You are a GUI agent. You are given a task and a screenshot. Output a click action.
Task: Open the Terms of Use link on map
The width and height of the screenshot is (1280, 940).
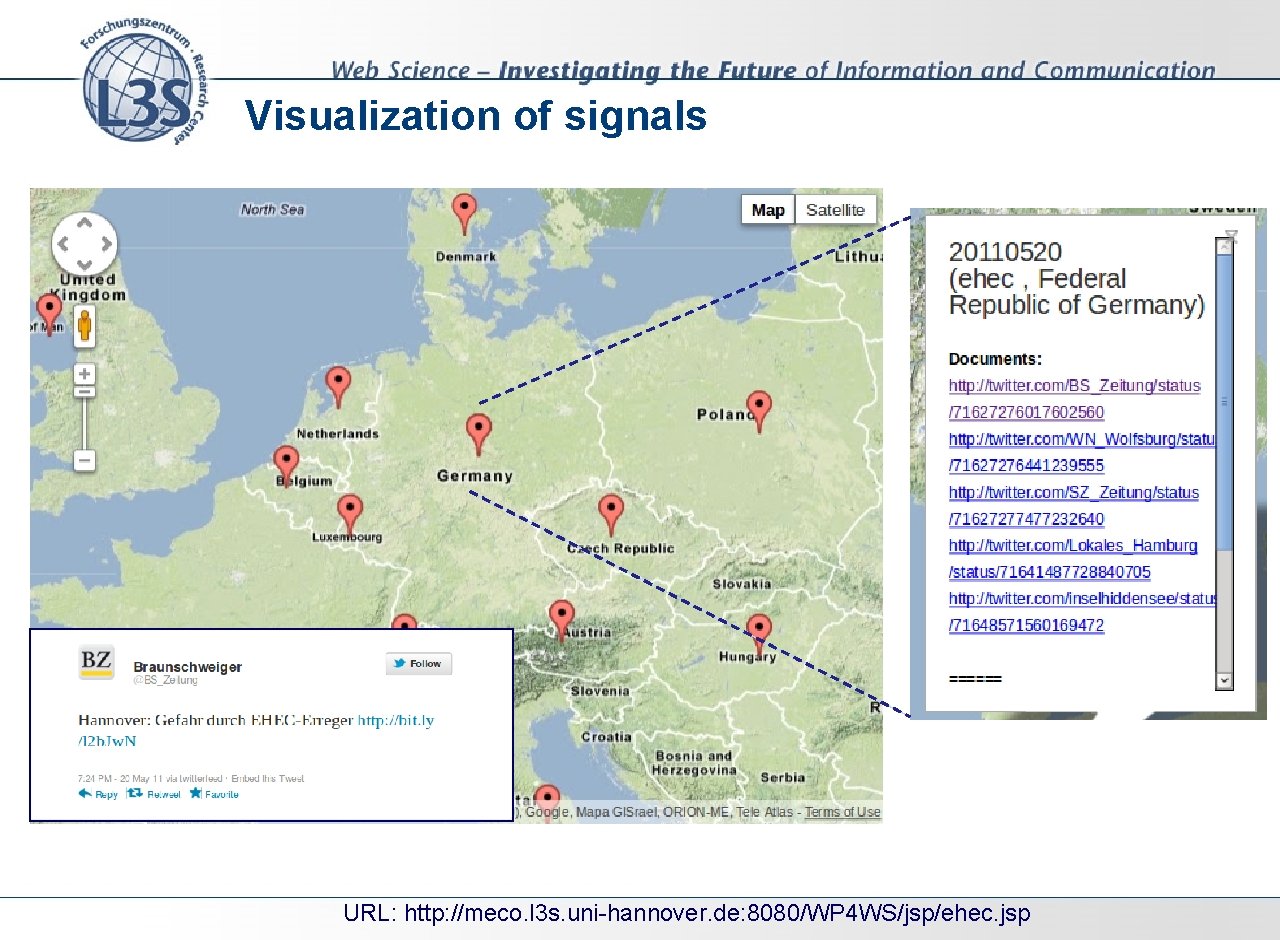click(x=843, y=812)
